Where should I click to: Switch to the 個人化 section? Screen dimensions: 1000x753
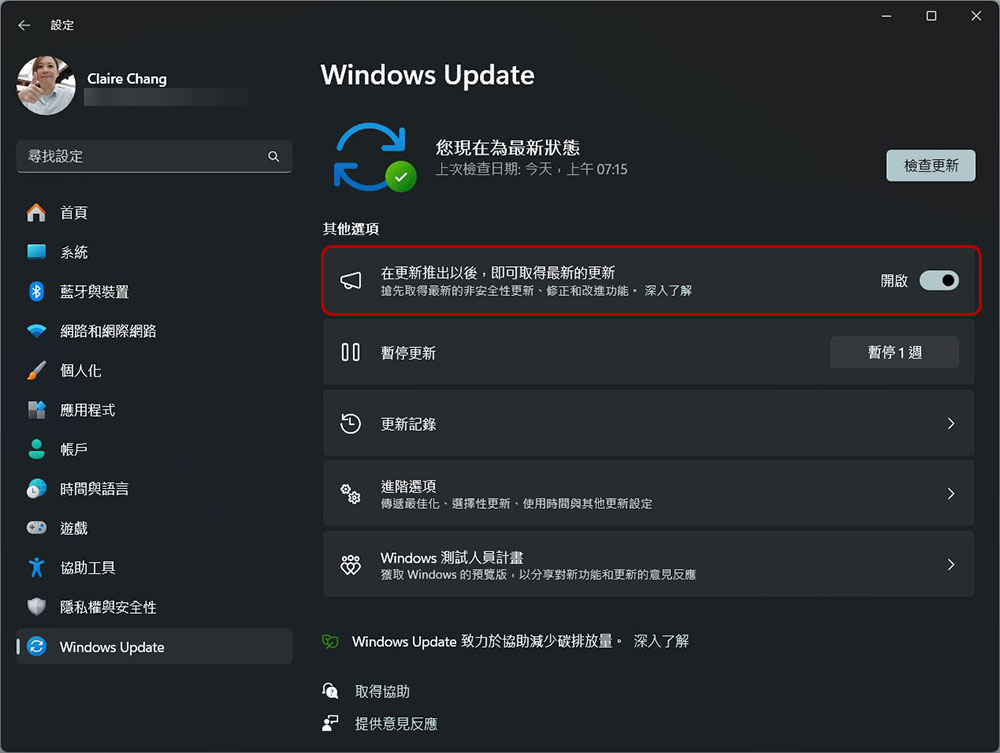154,370
